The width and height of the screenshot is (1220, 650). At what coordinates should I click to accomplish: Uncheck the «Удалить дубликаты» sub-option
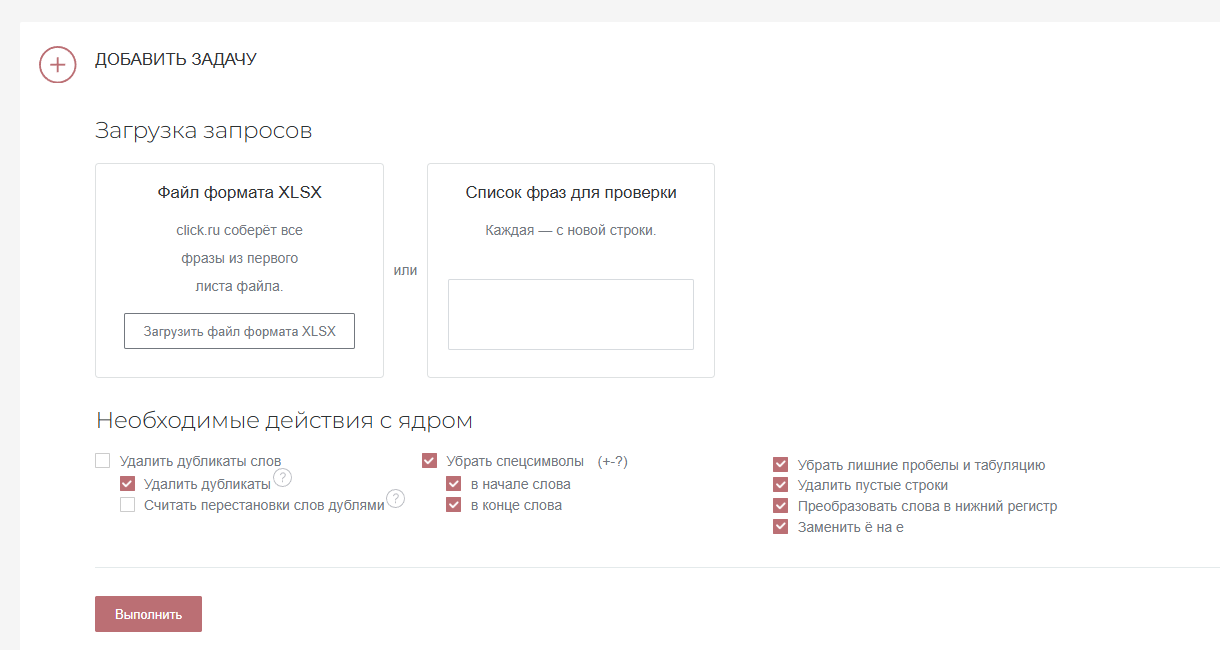coord(127,484)
